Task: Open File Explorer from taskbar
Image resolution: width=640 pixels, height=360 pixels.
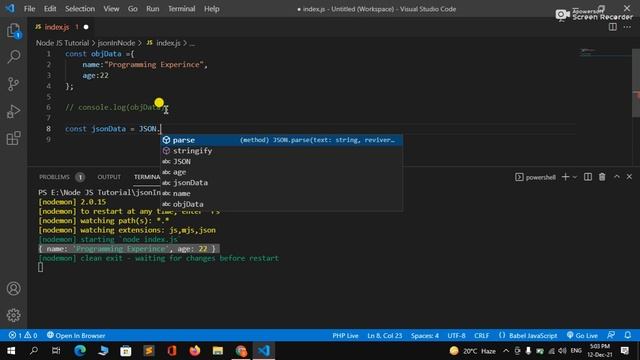Action: pyautogui.click(x=218, y=351)
